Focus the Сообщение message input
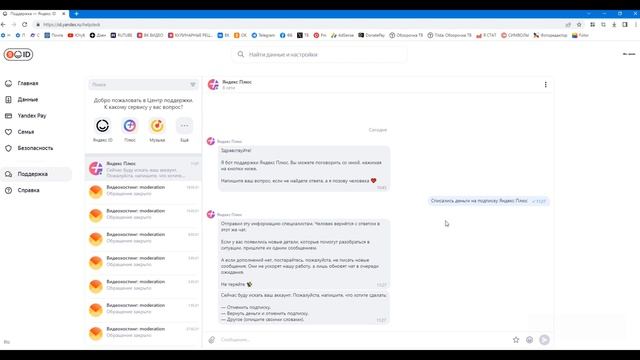Viewport: 640px width, 360px height. 363,340
